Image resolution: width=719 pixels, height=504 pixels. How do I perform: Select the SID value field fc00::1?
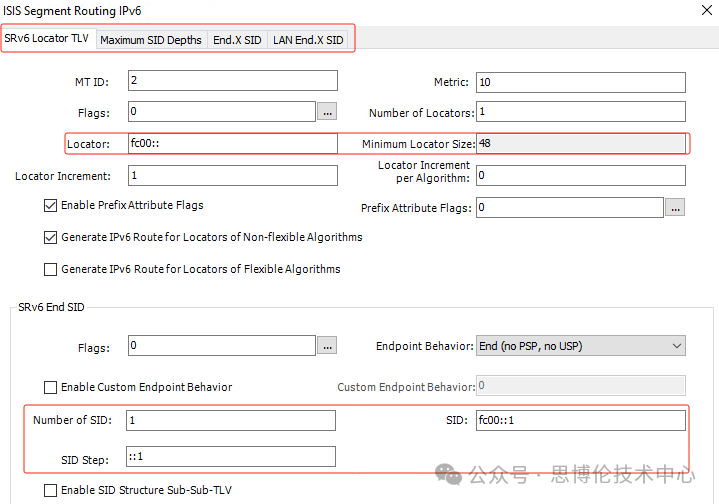(580, 420)
